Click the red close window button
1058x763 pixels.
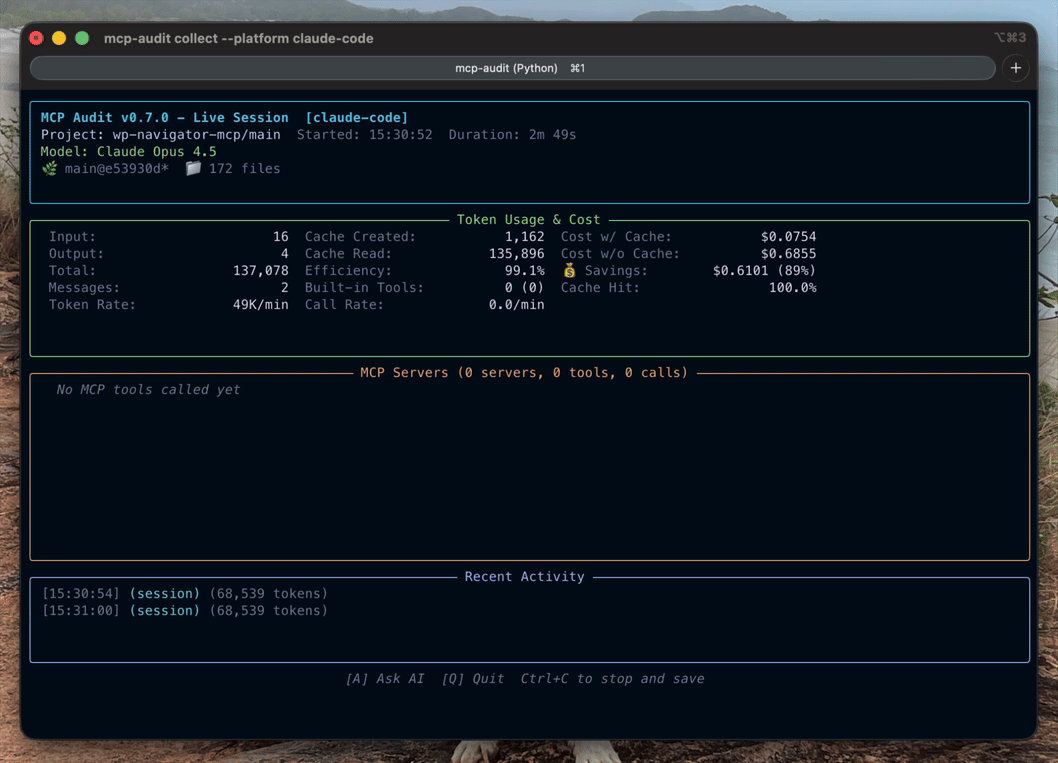pyautogui.click(x=36, y=38)
